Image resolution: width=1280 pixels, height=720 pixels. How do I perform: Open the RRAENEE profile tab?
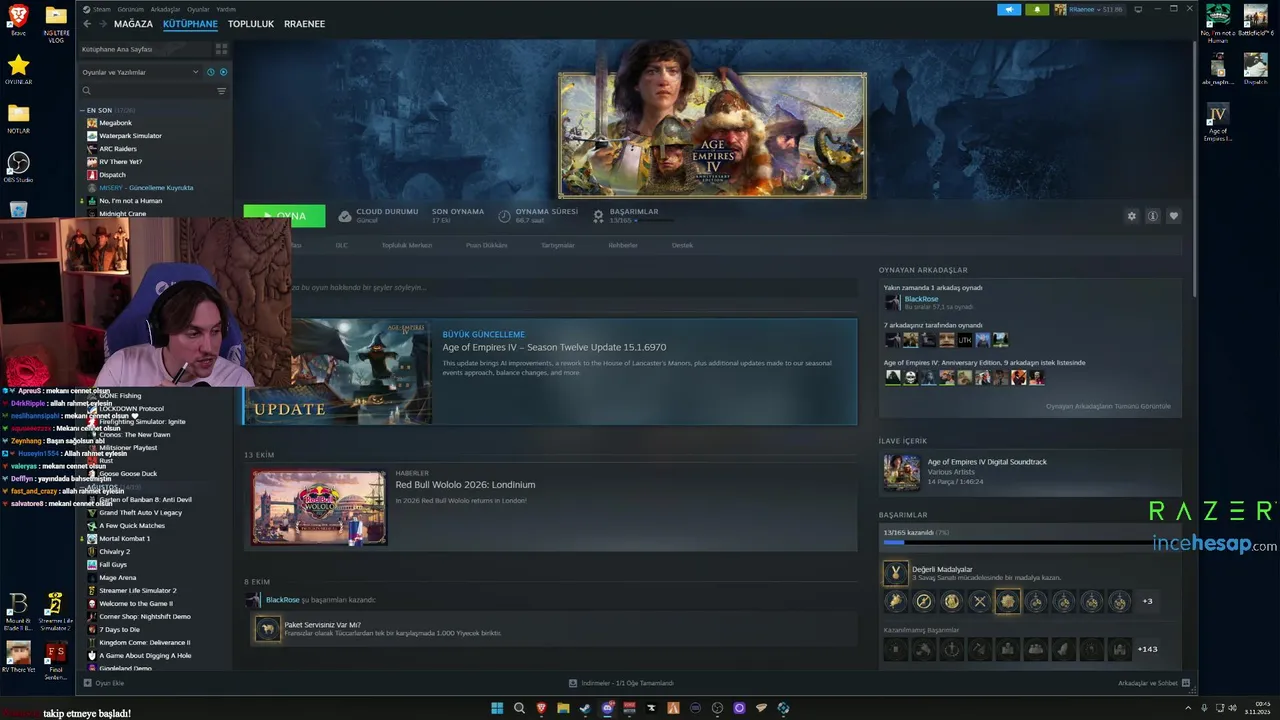click(304, 24)
